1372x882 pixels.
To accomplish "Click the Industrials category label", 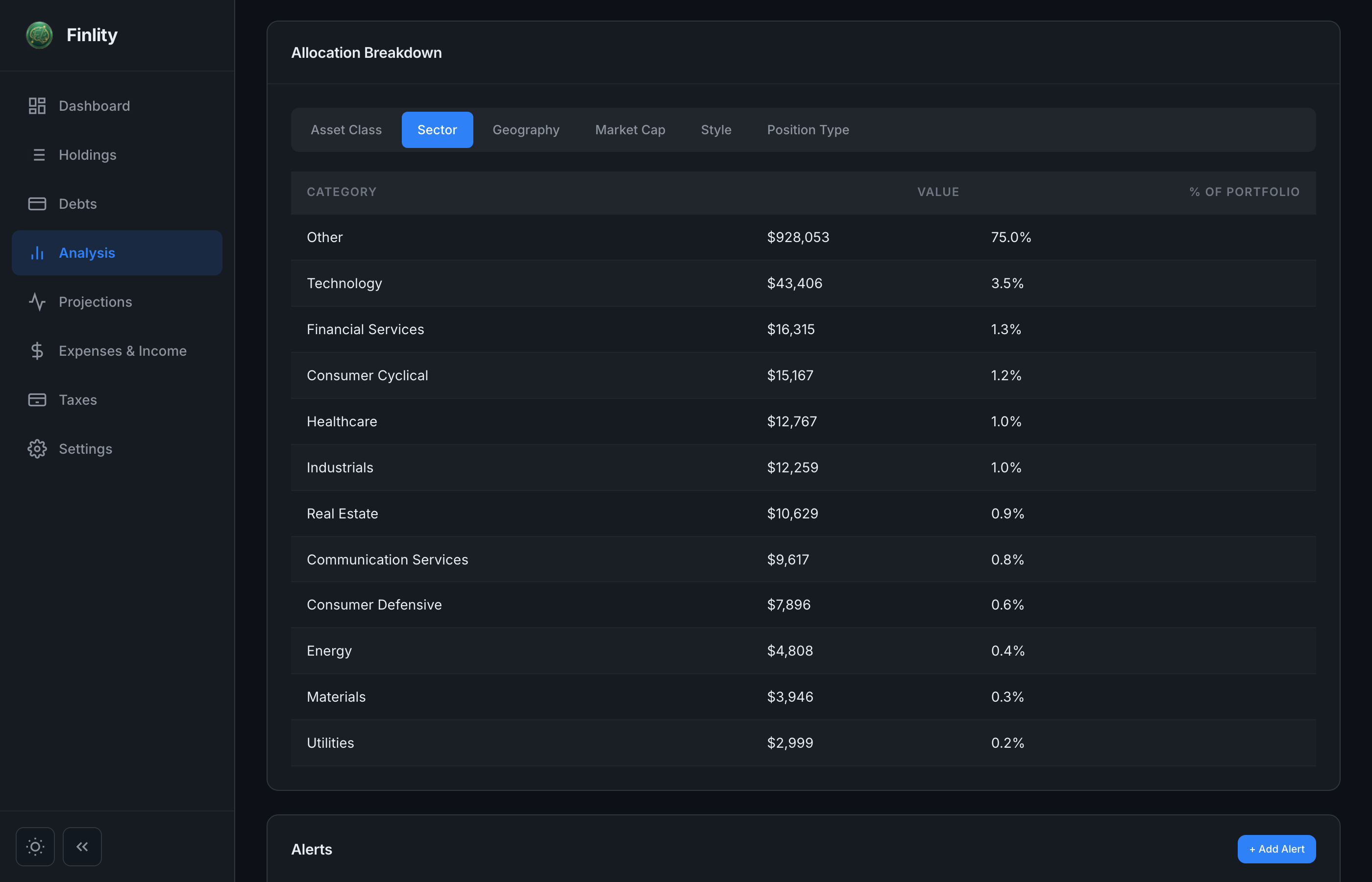I will 340,467.
